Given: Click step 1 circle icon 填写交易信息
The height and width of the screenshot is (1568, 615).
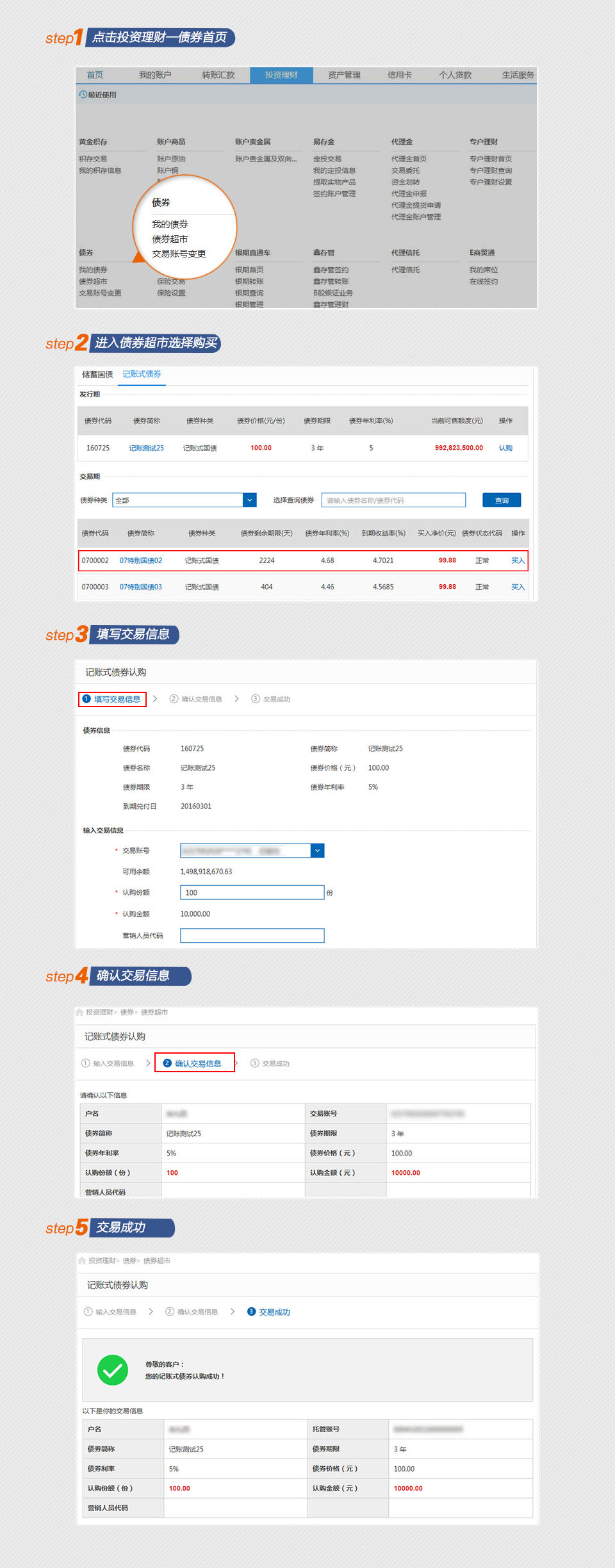Looking at the screenshot, I should click(86, 699).
